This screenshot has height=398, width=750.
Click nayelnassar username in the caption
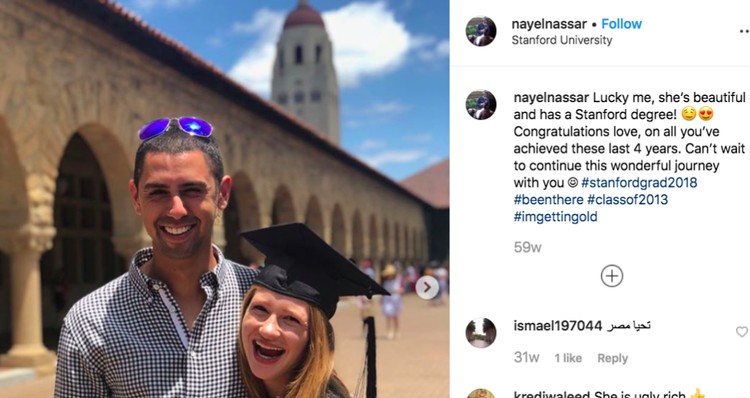[551, 98]
